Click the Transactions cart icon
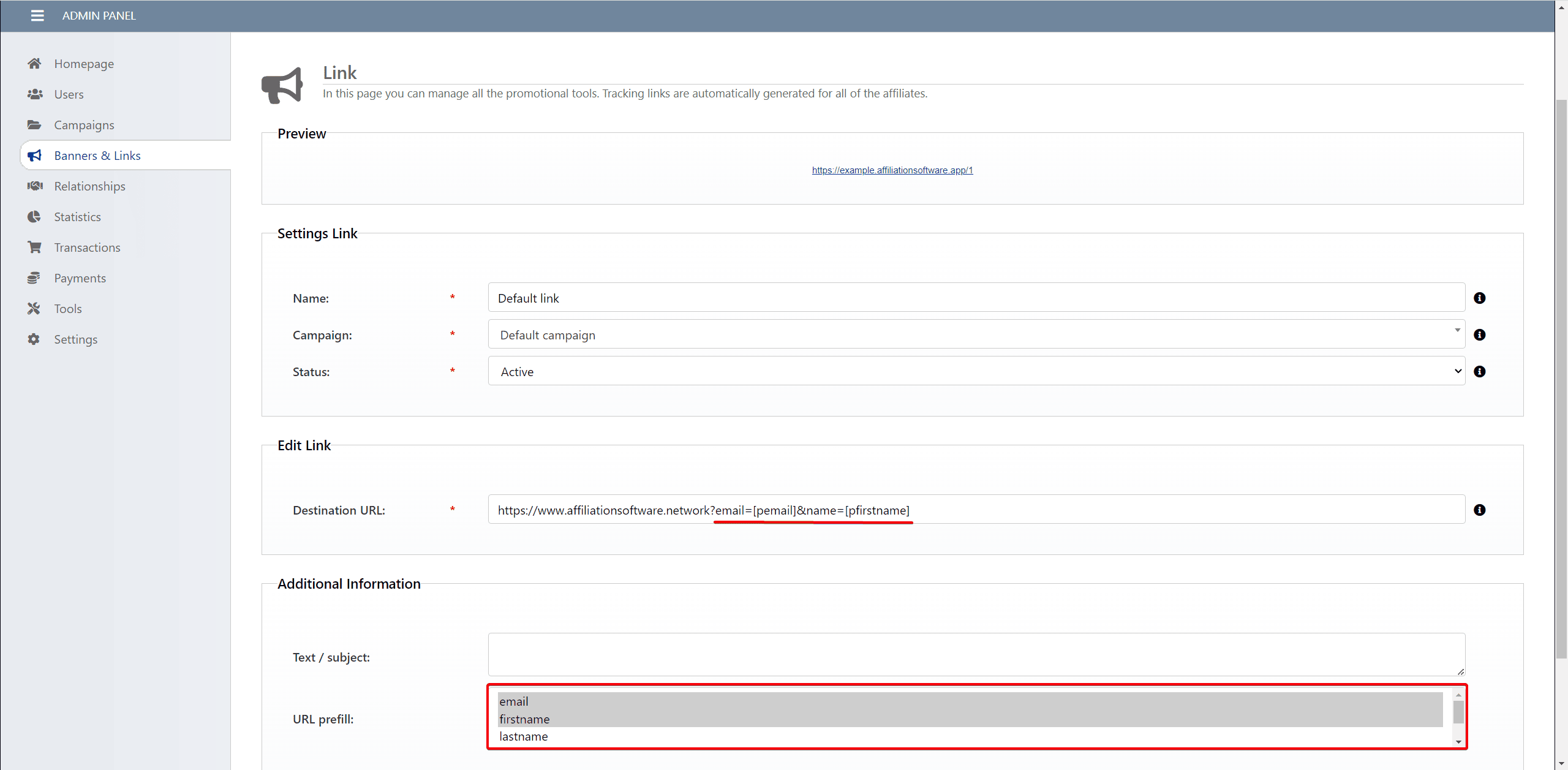1568x770 pixels. pos(34,247)
